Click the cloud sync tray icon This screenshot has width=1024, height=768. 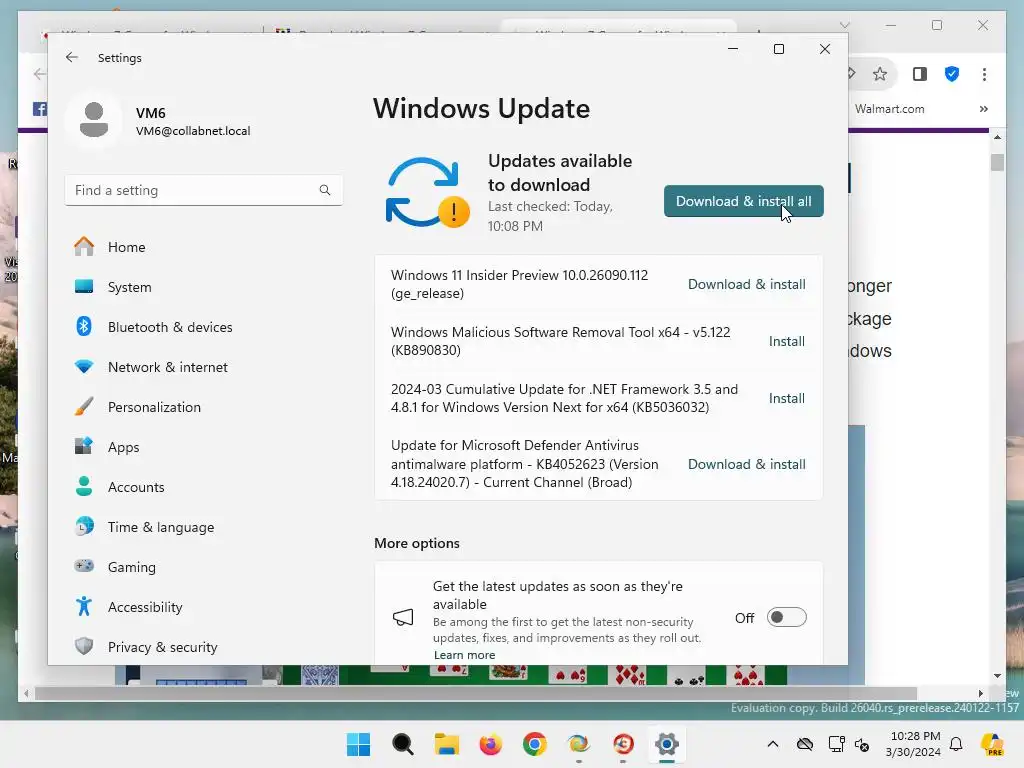point(805,744)
